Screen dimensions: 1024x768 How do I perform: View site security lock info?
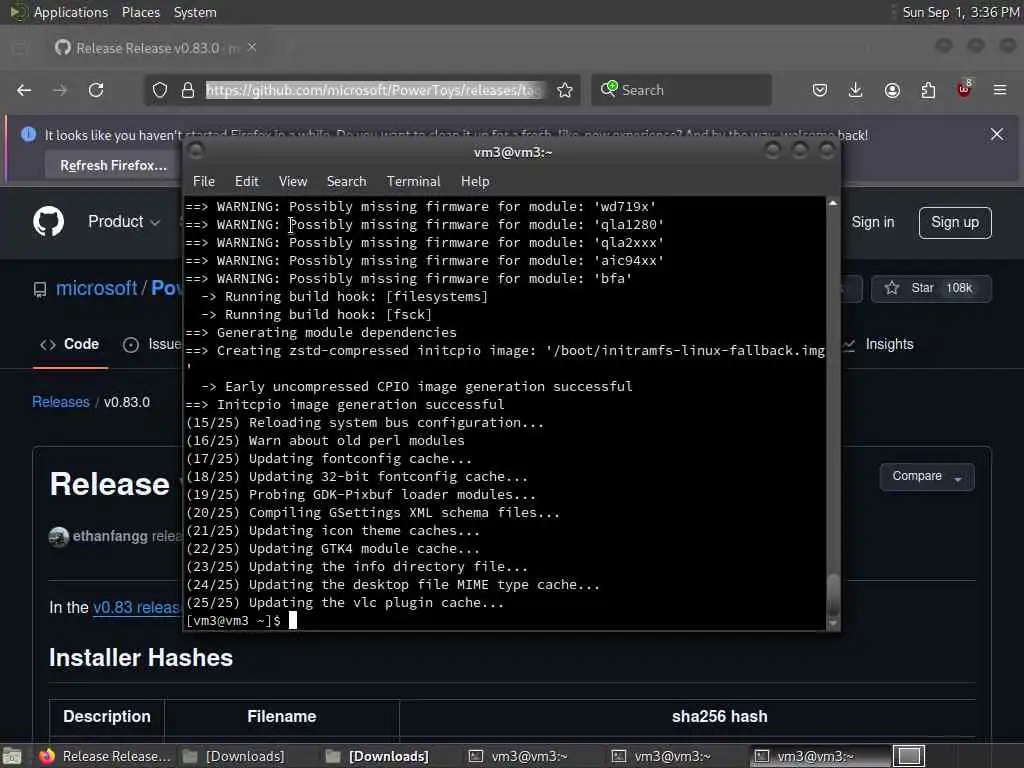click(188, 90)
